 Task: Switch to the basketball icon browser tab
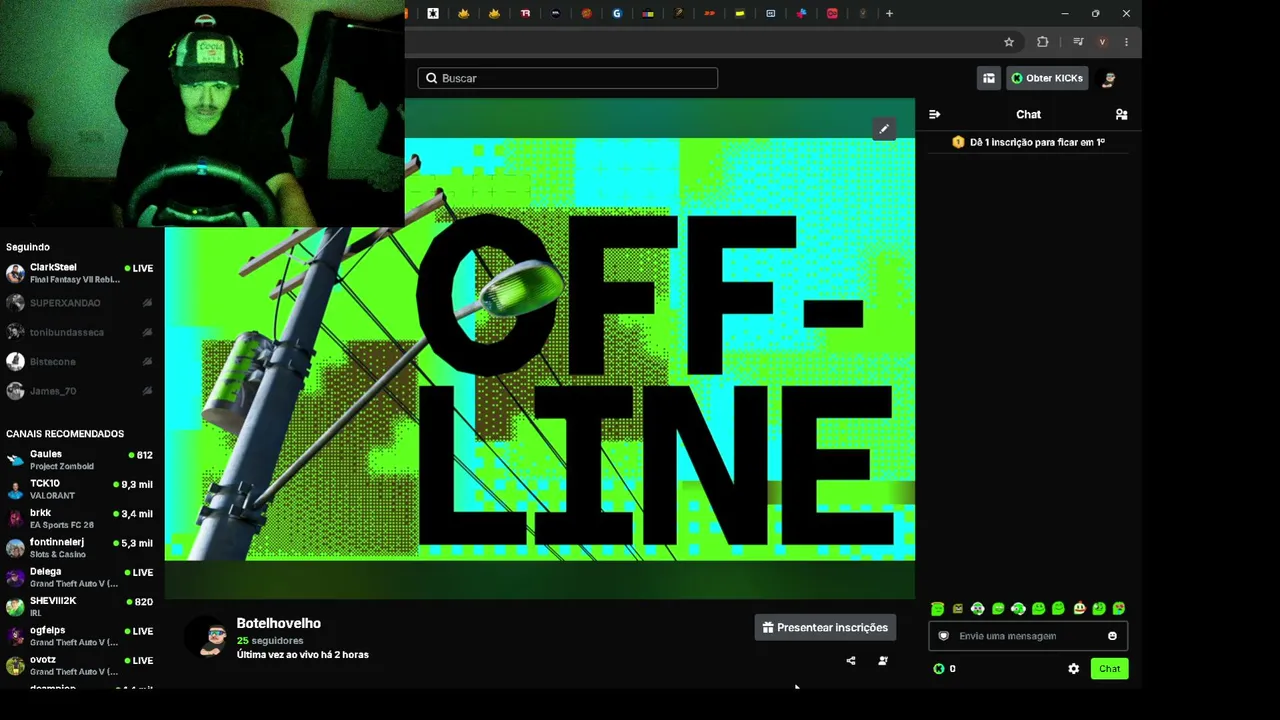[x=586, y=13]
